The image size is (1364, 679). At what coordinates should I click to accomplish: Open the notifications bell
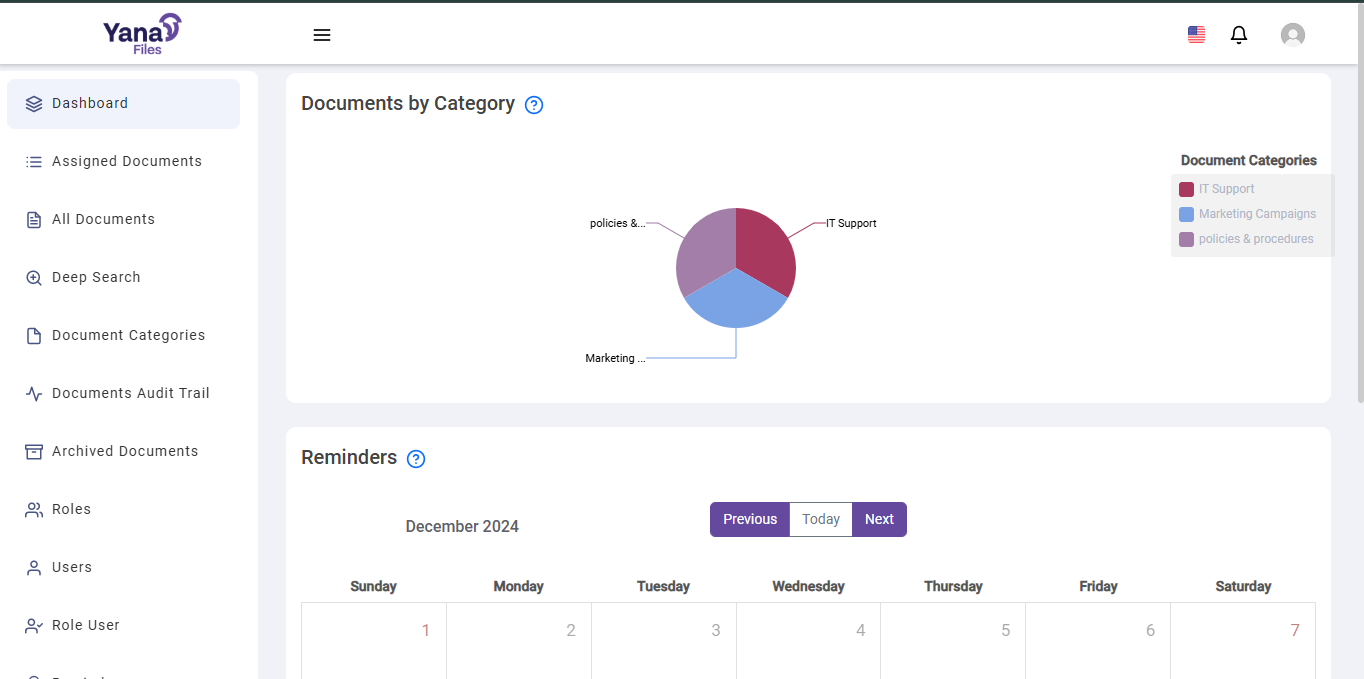1238,35
